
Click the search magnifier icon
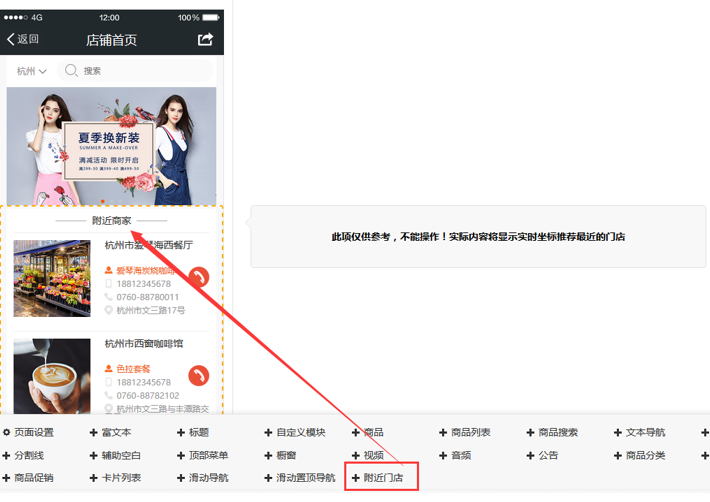71,71
